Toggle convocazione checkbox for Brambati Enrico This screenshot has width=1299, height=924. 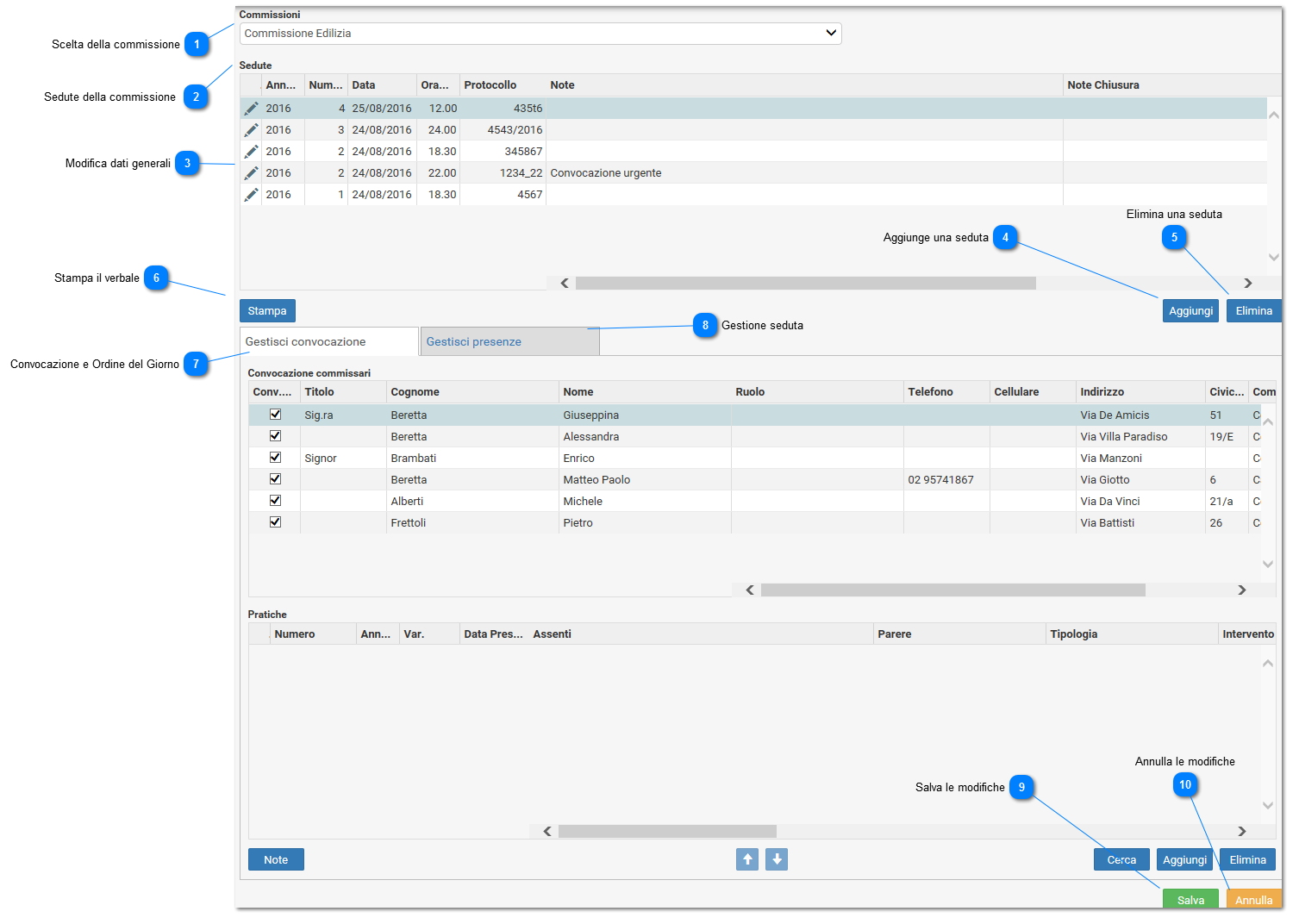click(275, 458)
